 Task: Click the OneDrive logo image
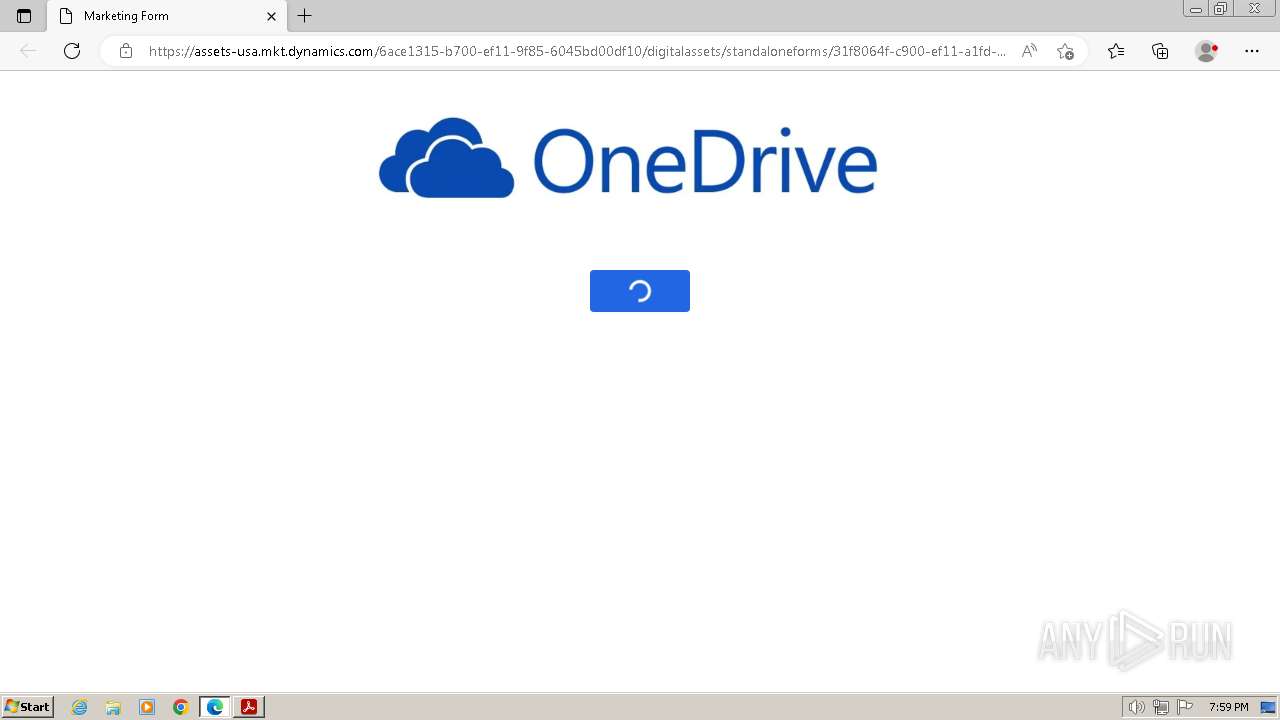click(x=628, y=158)
